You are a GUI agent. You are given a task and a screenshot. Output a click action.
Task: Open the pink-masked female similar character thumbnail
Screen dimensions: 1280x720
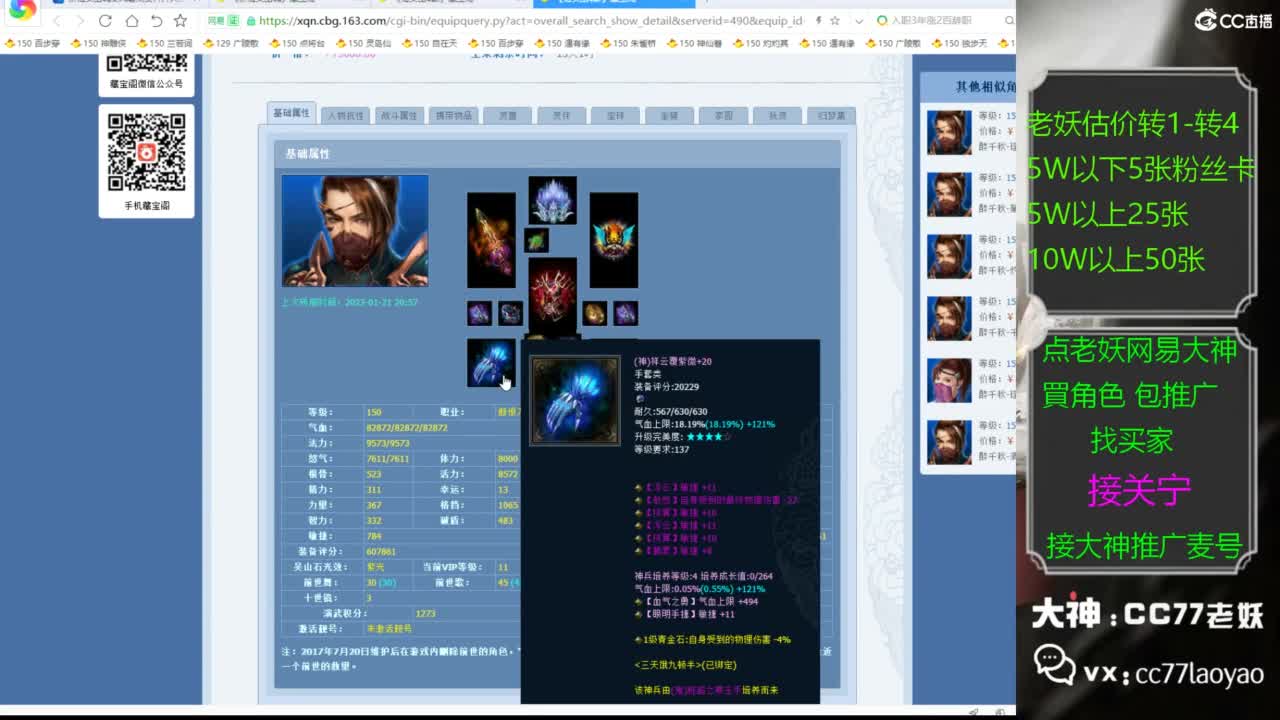(x=949, y=380)
